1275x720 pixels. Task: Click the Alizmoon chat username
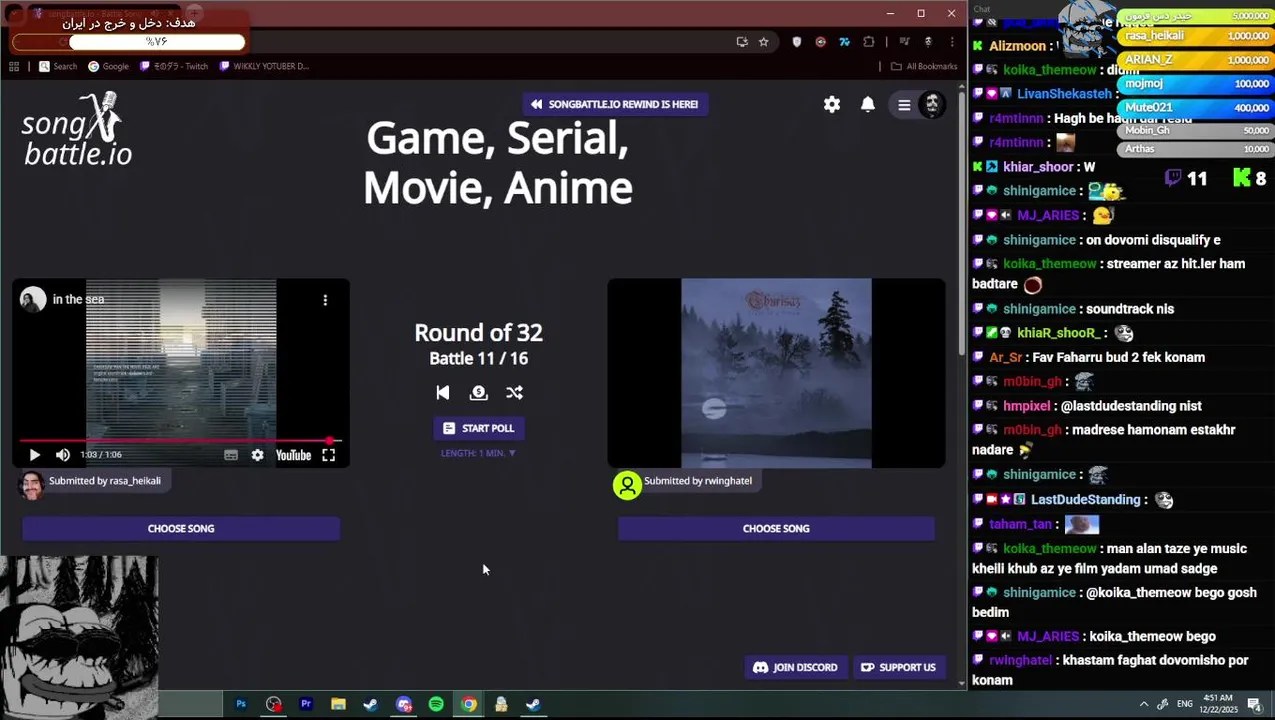(1017, 46)
